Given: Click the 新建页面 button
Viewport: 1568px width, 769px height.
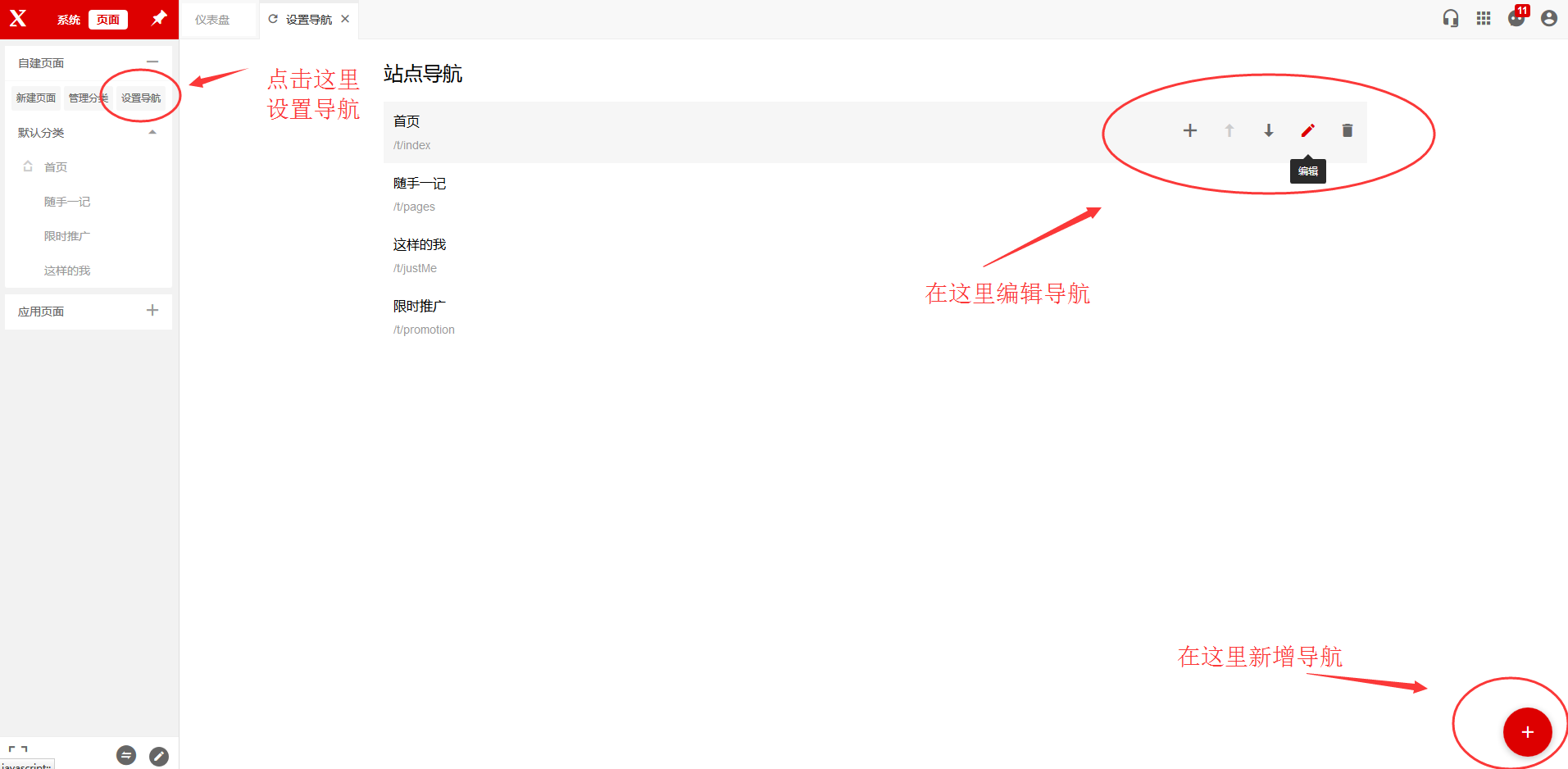Looking at the screenshot, I should 36,98.
